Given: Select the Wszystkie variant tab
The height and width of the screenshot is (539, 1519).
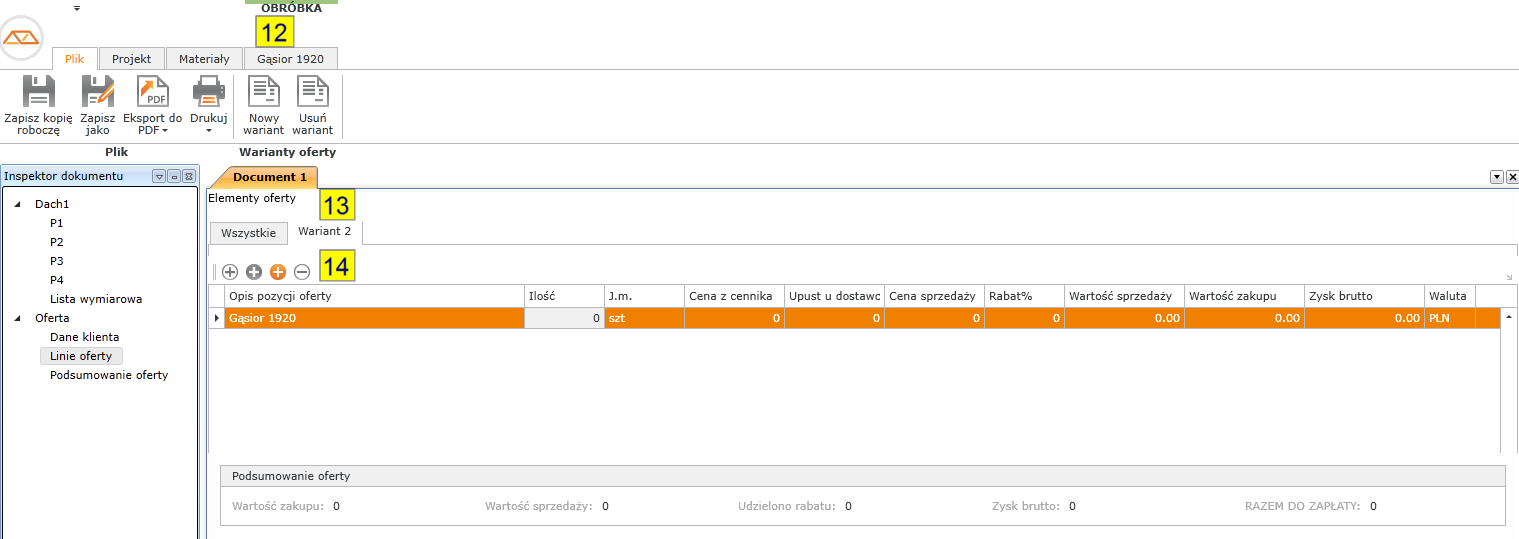Looking at the screenshot, I should 248,233.
